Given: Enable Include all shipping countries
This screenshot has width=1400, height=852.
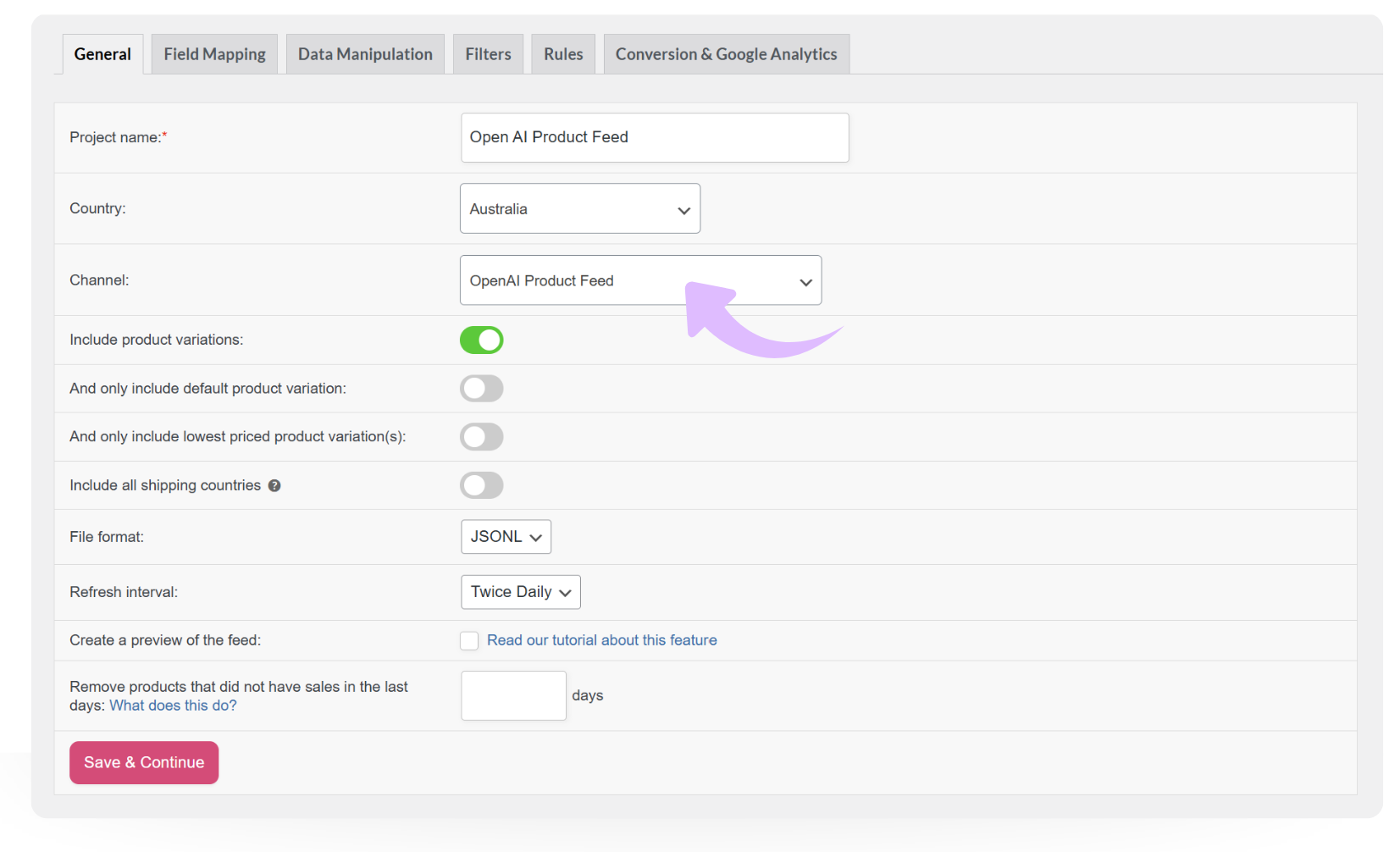Looking at the screenshot, I should point(481,485).
